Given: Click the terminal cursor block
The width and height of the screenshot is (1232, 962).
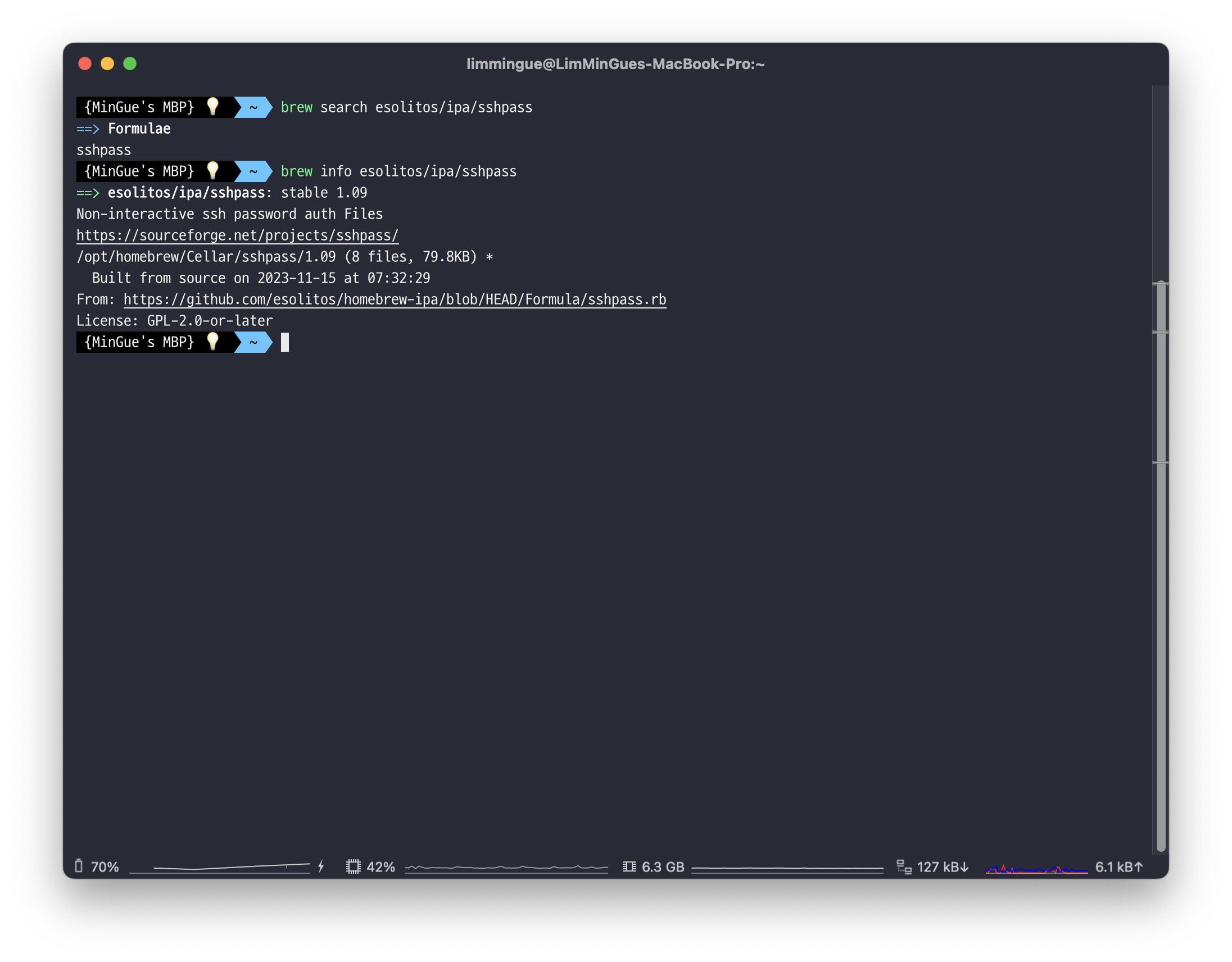Looking at the screenshot, I should click(x=285, y=342).
